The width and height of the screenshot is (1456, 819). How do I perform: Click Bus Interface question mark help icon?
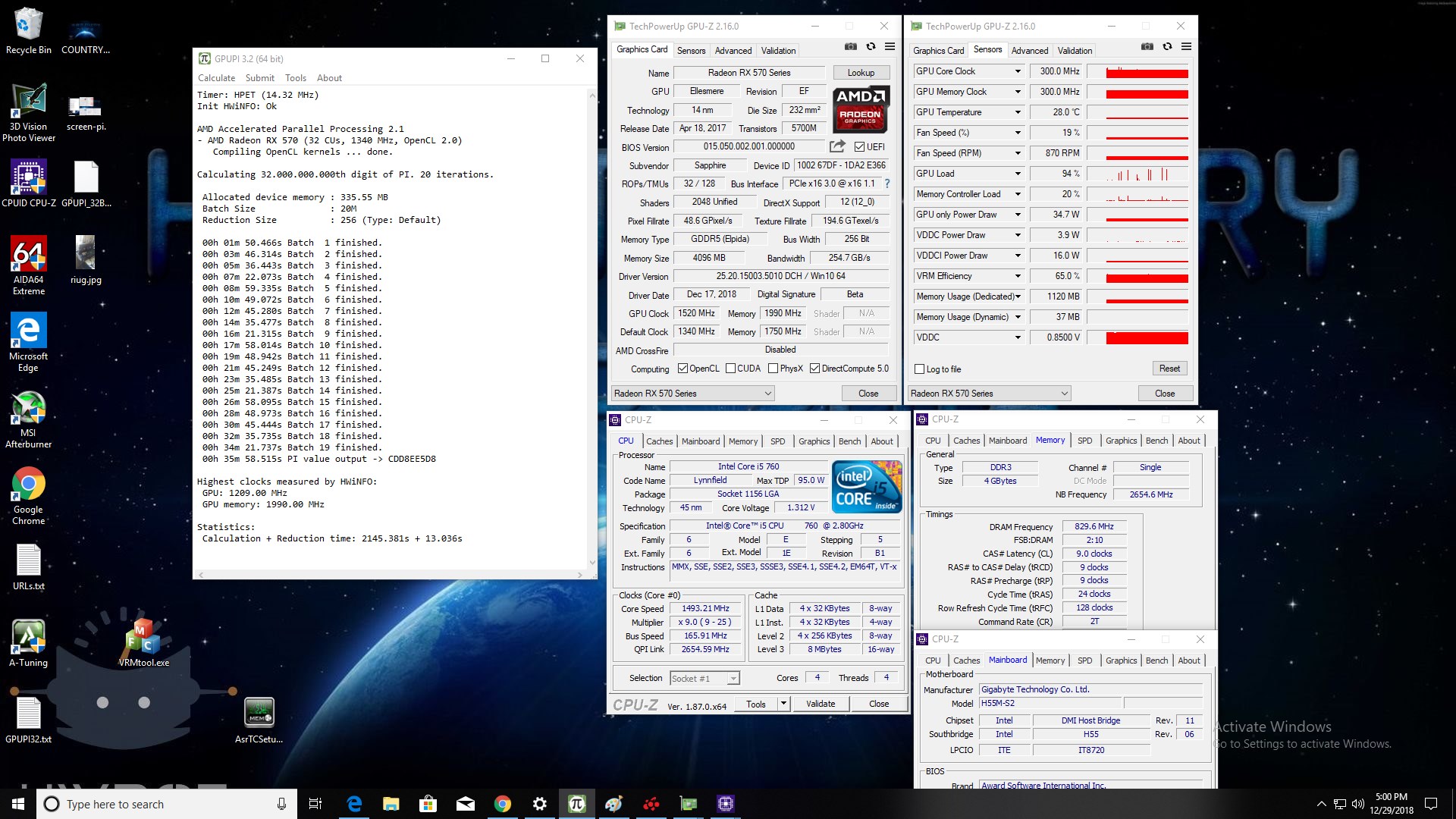tap(886, 184)
